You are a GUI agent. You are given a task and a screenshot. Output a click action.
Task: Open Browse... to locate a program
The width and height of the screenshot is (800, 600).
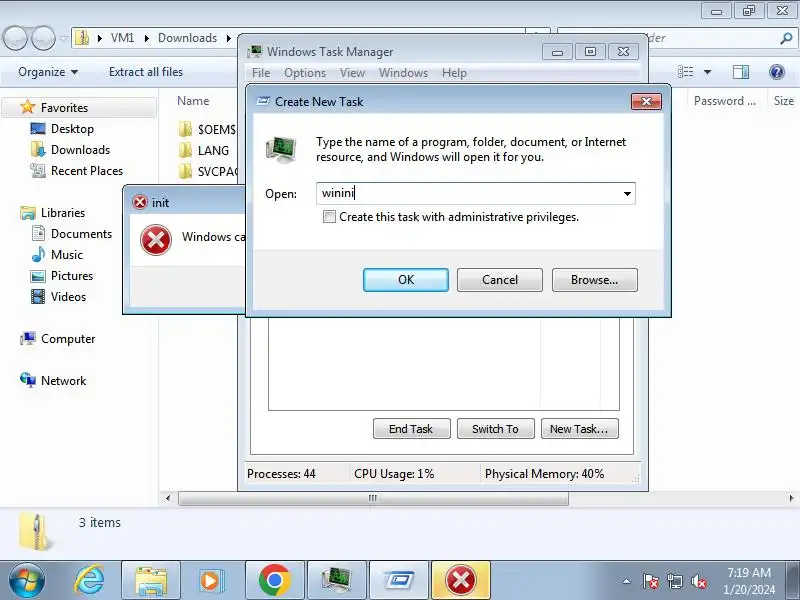(594, 280)
